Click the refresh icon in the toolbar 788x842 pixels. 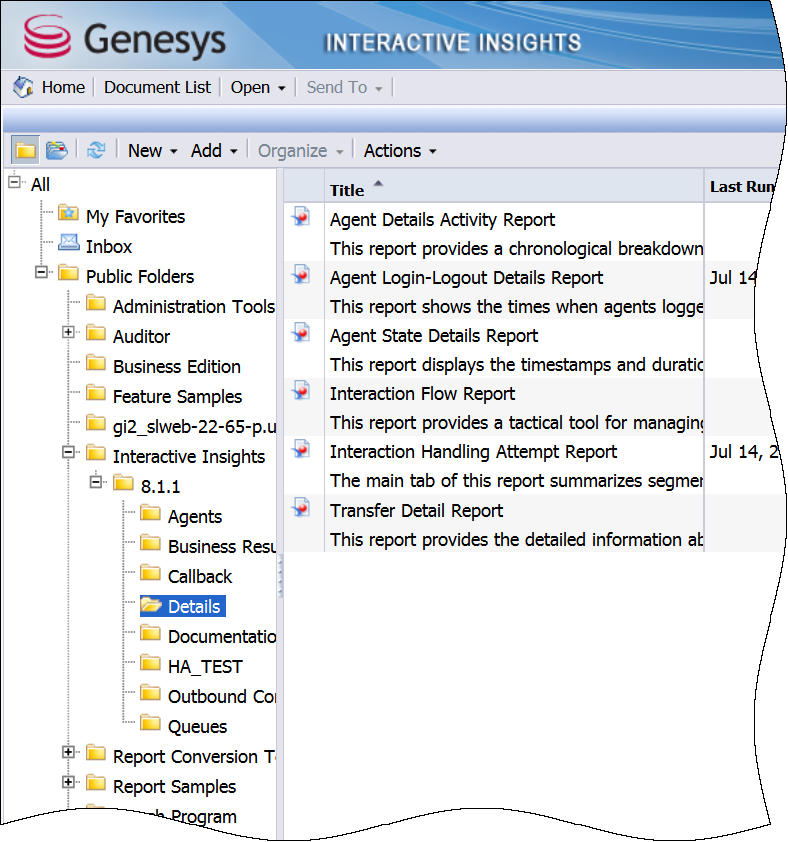96,150
